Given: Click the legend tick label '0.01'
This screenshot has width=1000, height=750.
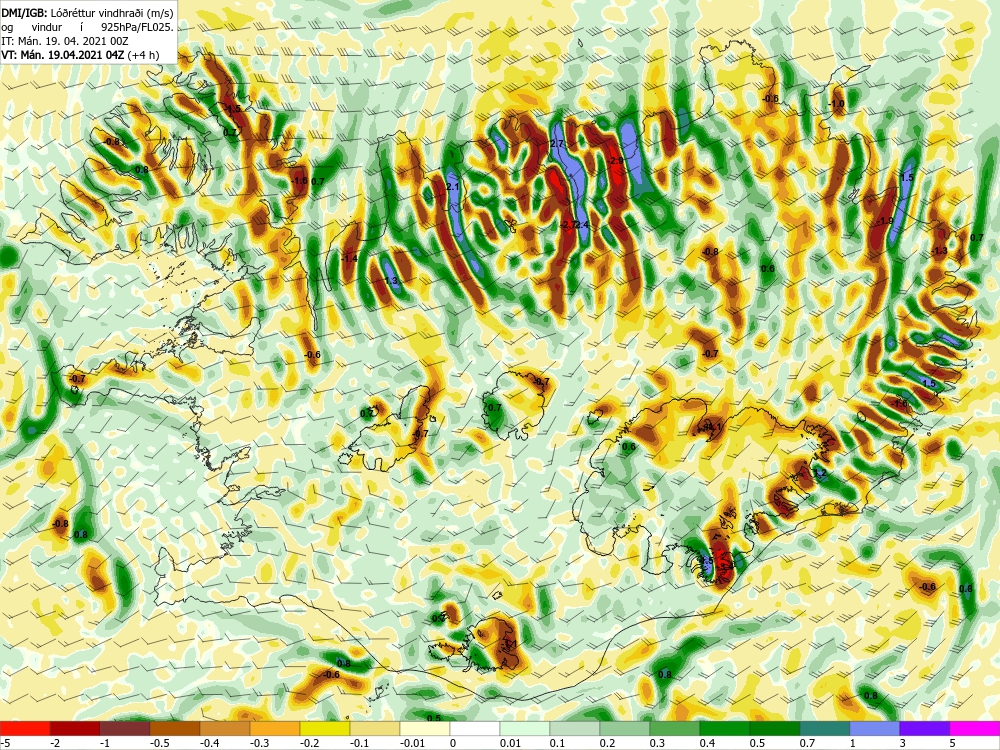Looking at the screenshot, I should pyautogui.click(x=511, y=743).
